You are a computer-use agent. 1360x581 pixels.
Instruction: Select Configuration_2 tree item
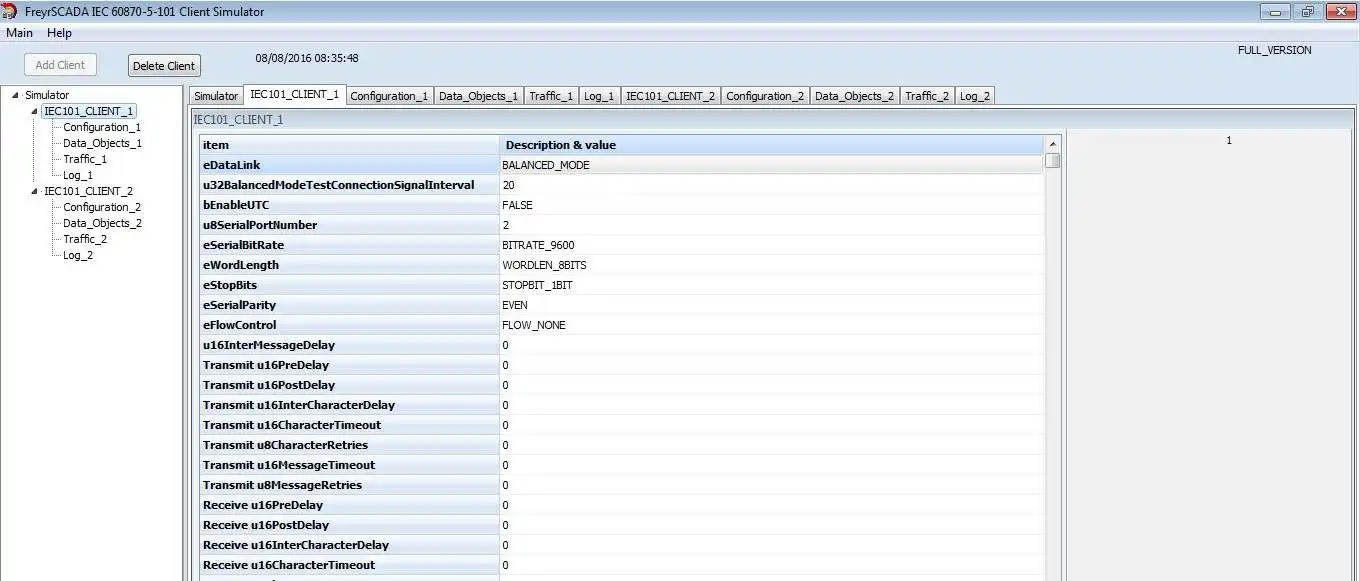pos(102,207)
